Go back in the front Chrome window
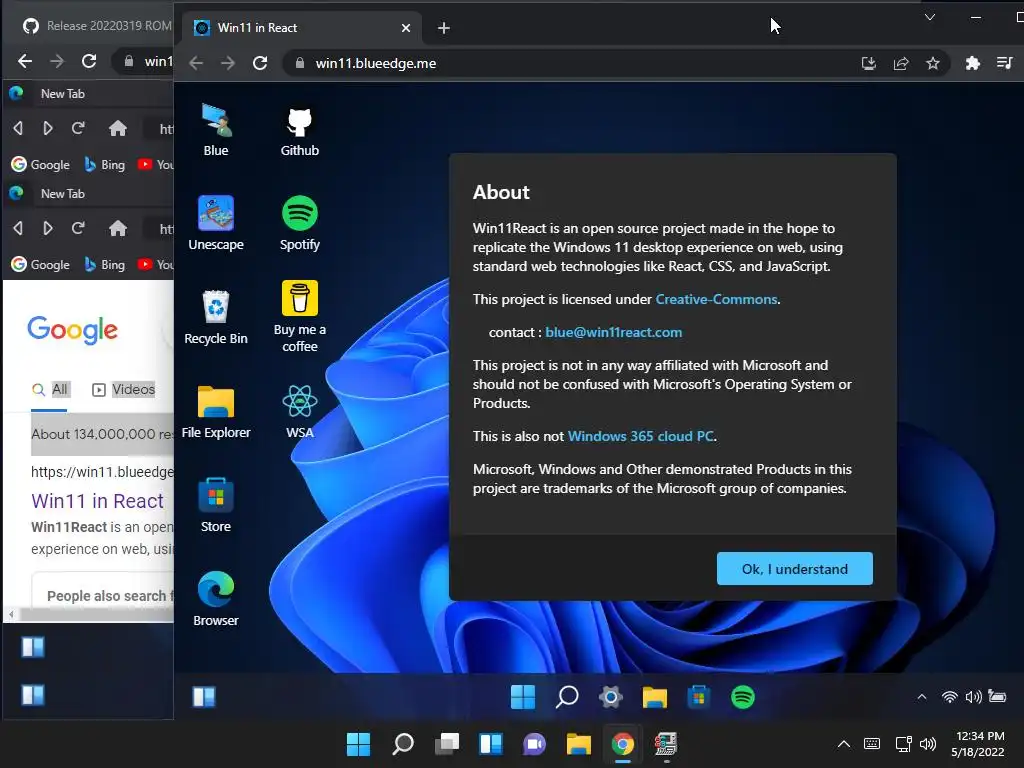 [x=196, y=63]
